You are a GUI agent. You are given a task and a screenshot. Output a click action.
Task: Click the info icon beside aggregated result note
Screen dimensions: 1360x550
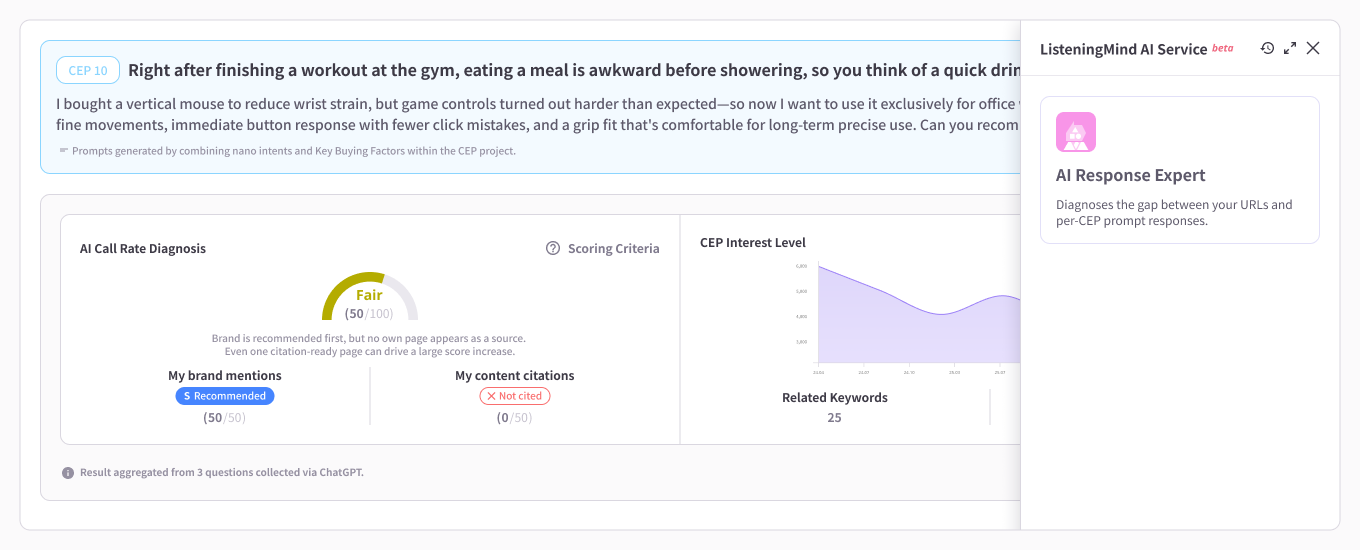68,473
